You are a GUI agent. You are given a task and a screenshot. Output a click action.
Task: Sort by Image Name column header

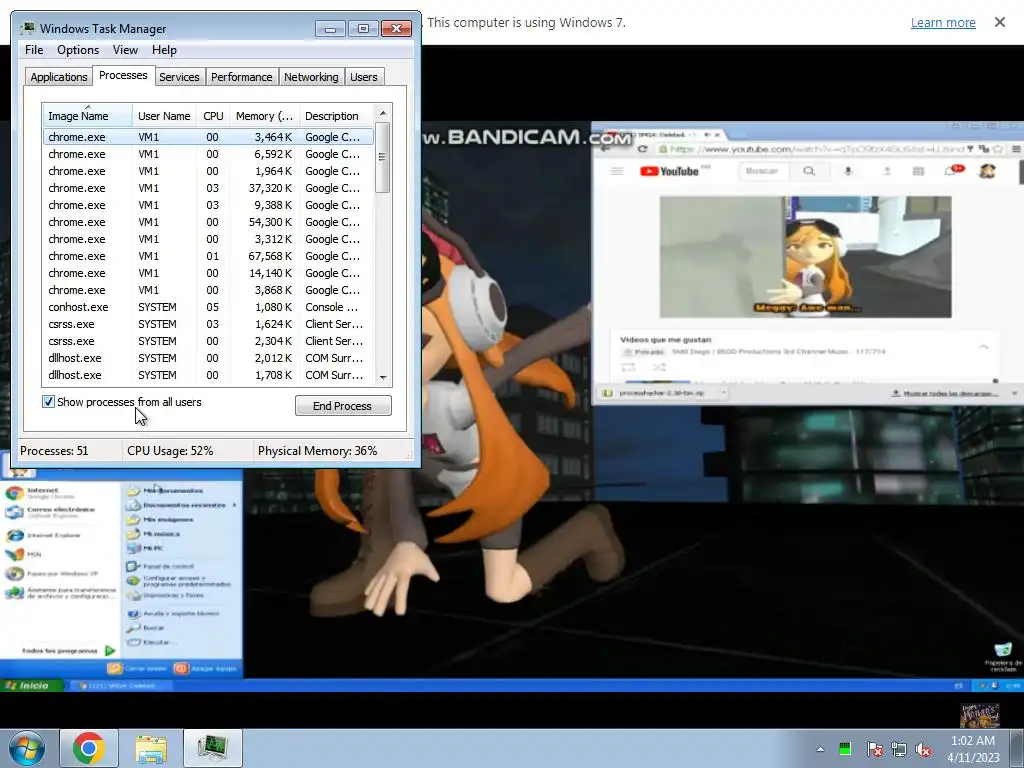(x=88, y=116)
